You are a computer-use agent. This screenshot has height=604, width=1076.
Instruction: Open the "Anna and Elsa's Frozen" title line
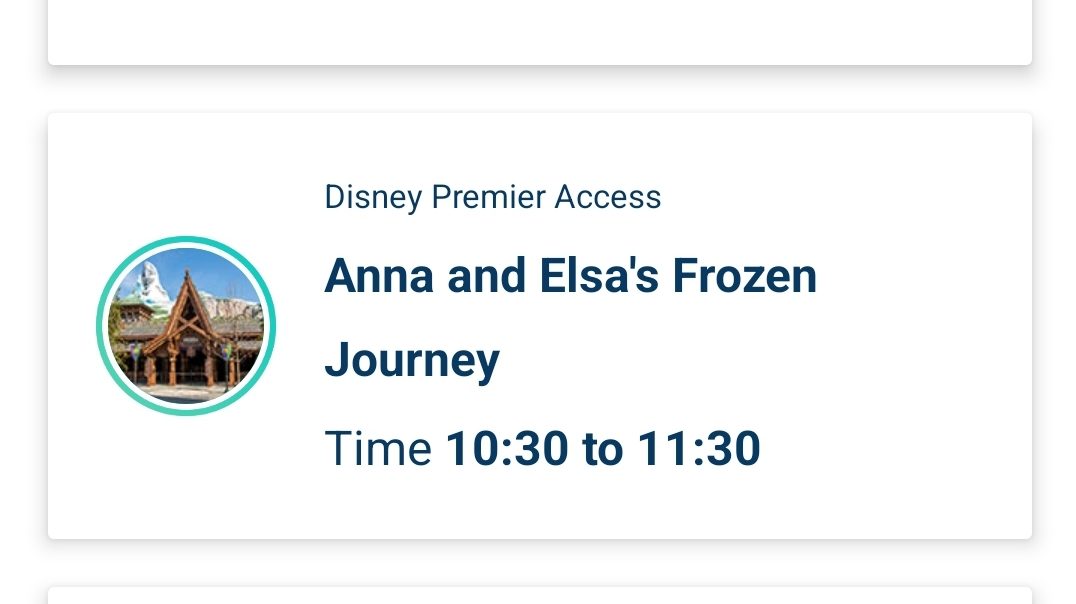(x=570, y=276)
